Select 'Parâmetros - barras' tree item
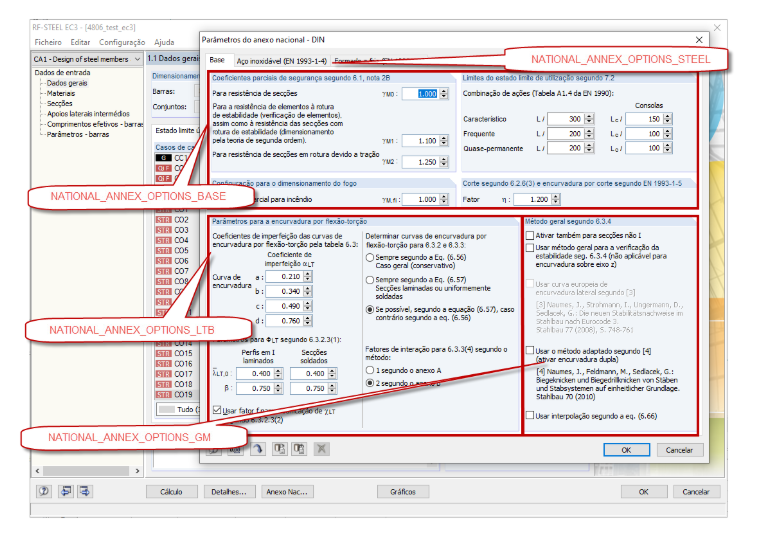The width and height of the screenshot is (760, 542). tap(78, 134)
